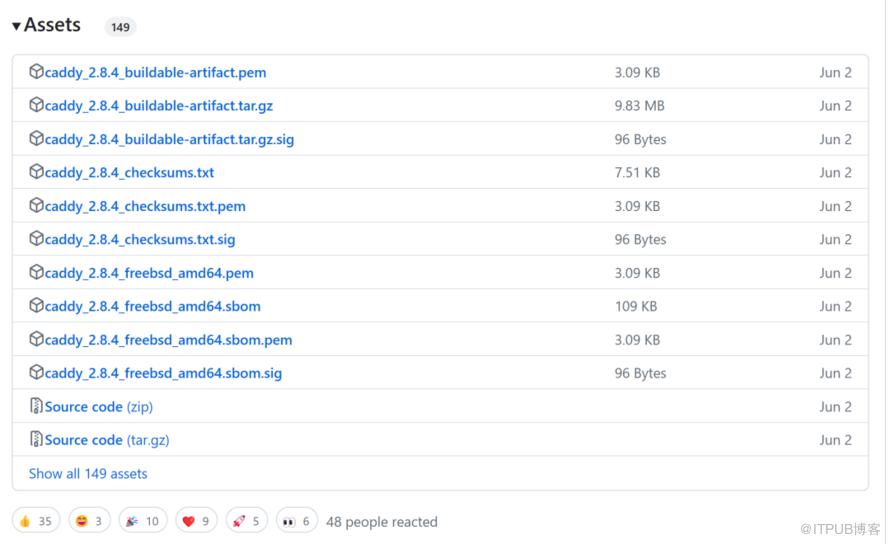Image resolution: width=890 pixels, height=544 pixels.
Task: Click 7.51 KB size of checksums.txt
Action: [x=637, y=173]
